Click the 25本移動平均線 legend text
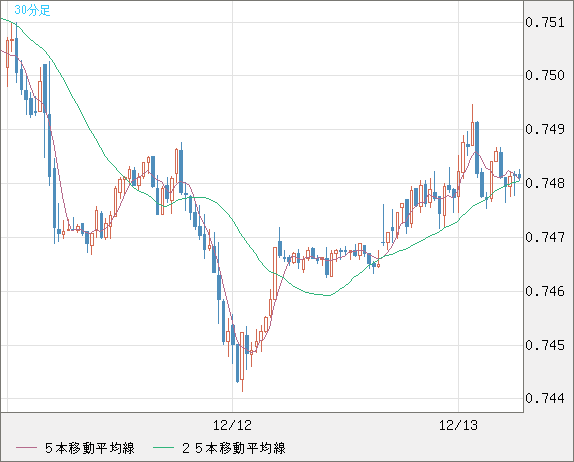Viewport: 574px width, 462px height. pyautogui.click(x=234, y=448)
